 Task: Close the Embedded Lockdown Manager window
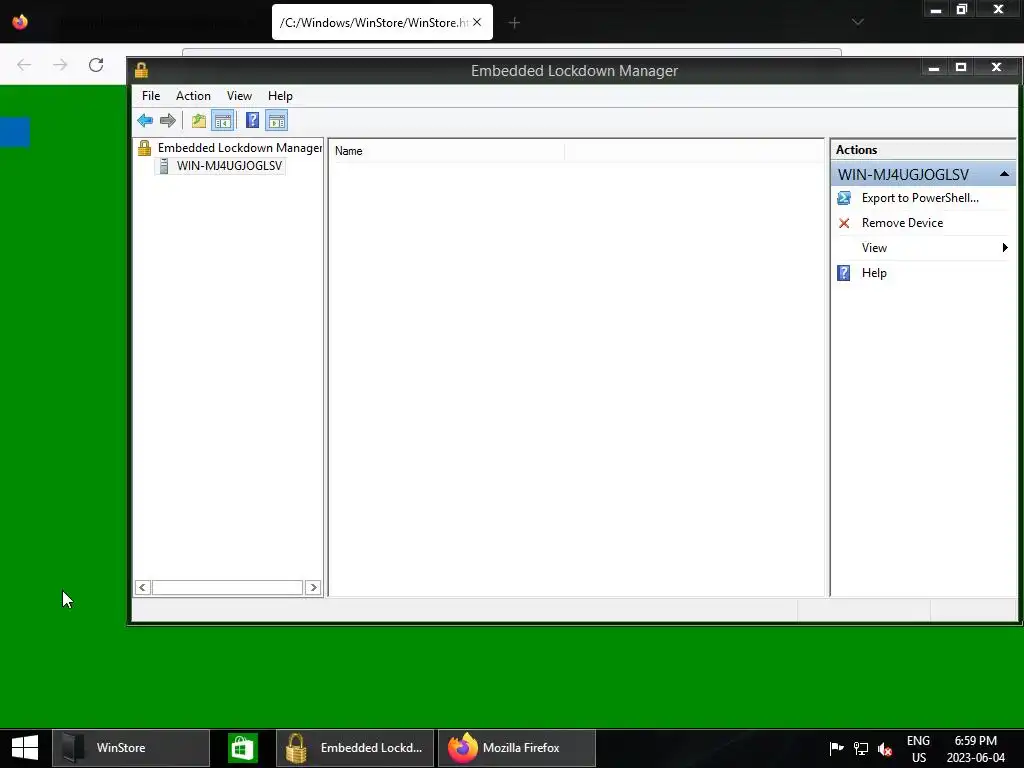click(x=997, y=67)
